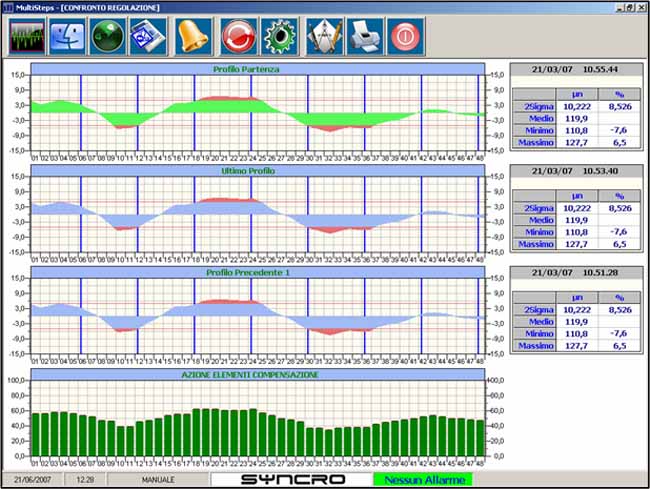Click the green radar scan icon
650x489 pixels.
pyautogui.click(x=108, y=37)
